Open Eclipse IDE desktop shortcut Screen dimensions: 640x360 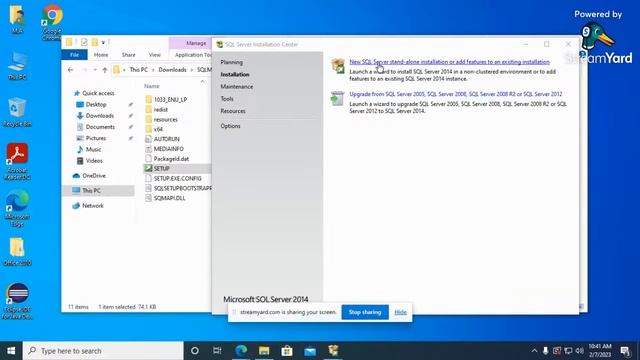point(17,301)
